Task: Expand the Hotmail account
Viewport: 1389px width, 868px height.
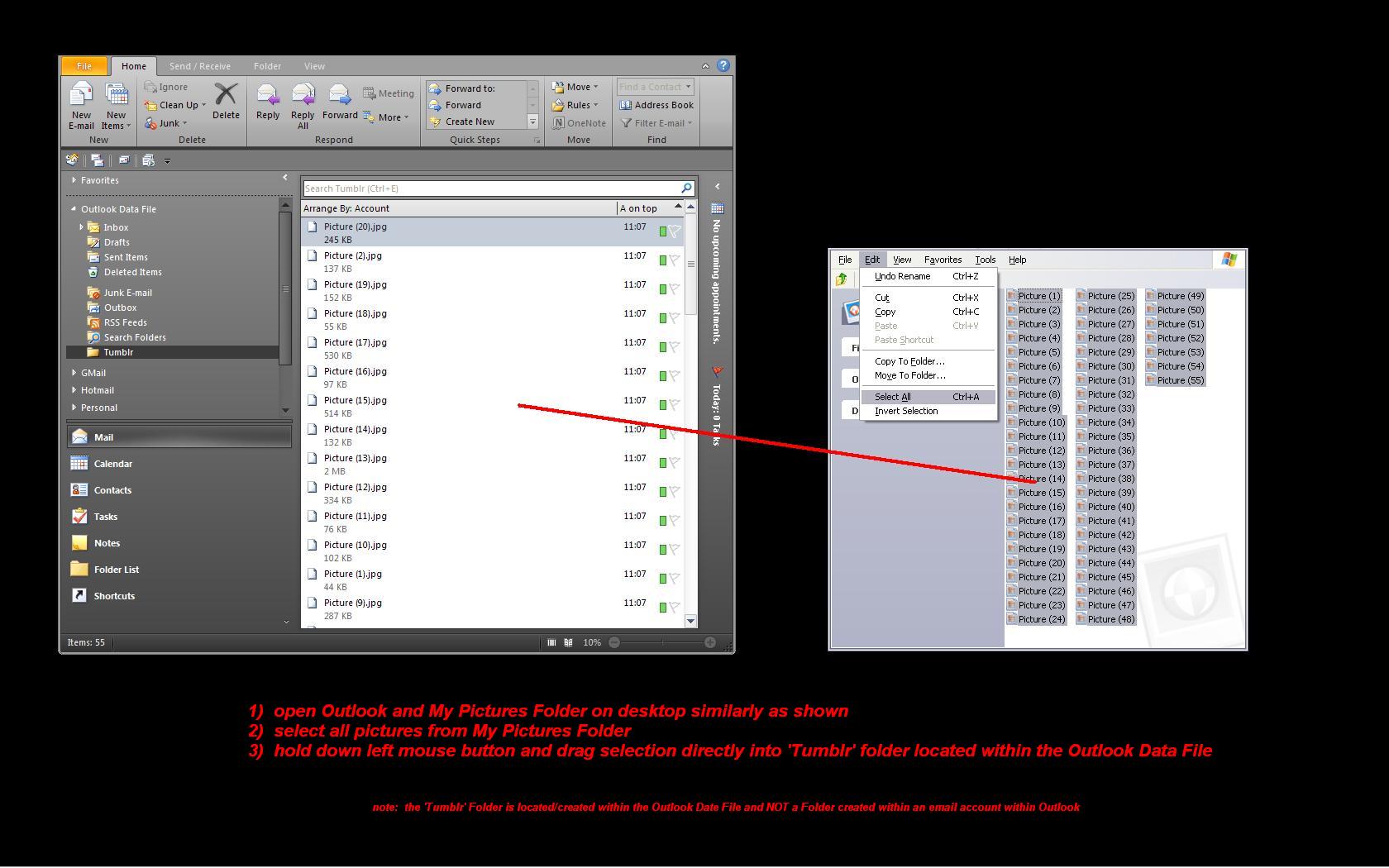Action: (x=74, y=390)
